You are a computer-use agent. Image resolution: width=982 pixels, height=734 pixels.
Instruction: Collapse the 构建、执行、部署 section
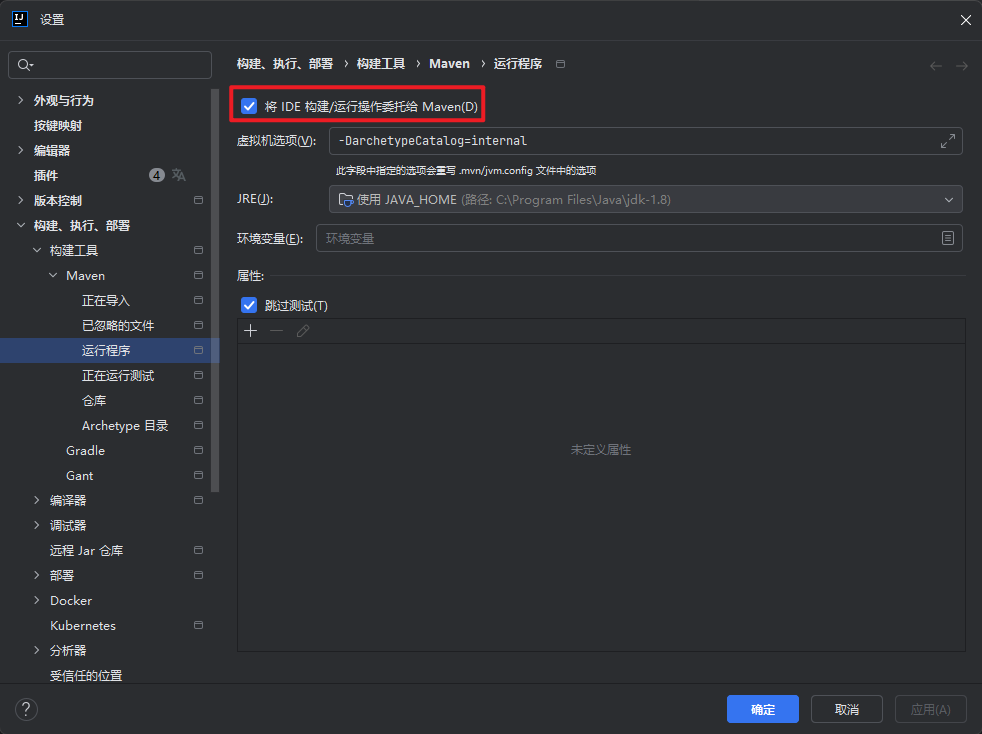[x=21, y=225]
